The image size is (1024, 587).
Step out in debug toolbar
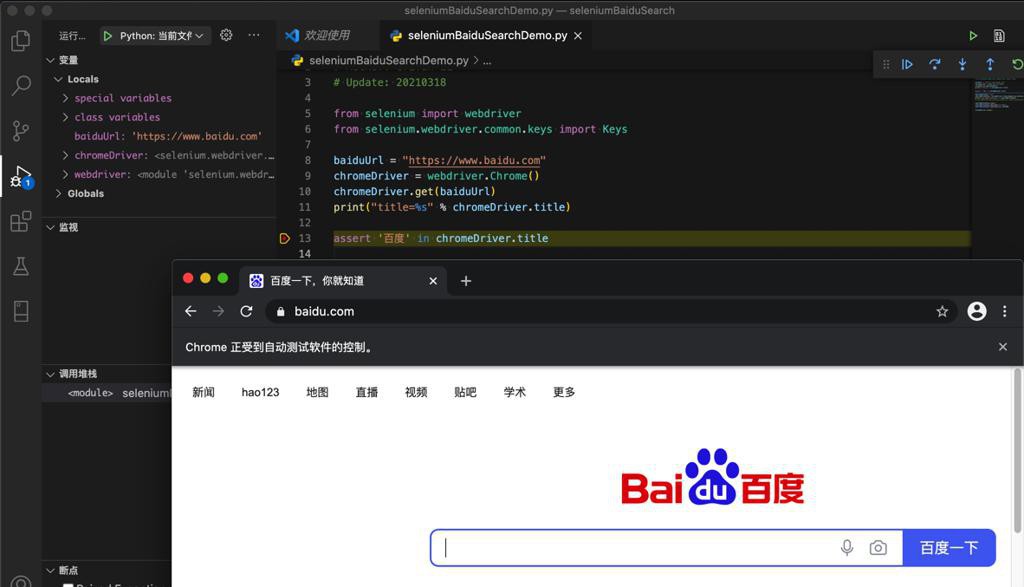[x=989, y=64]
